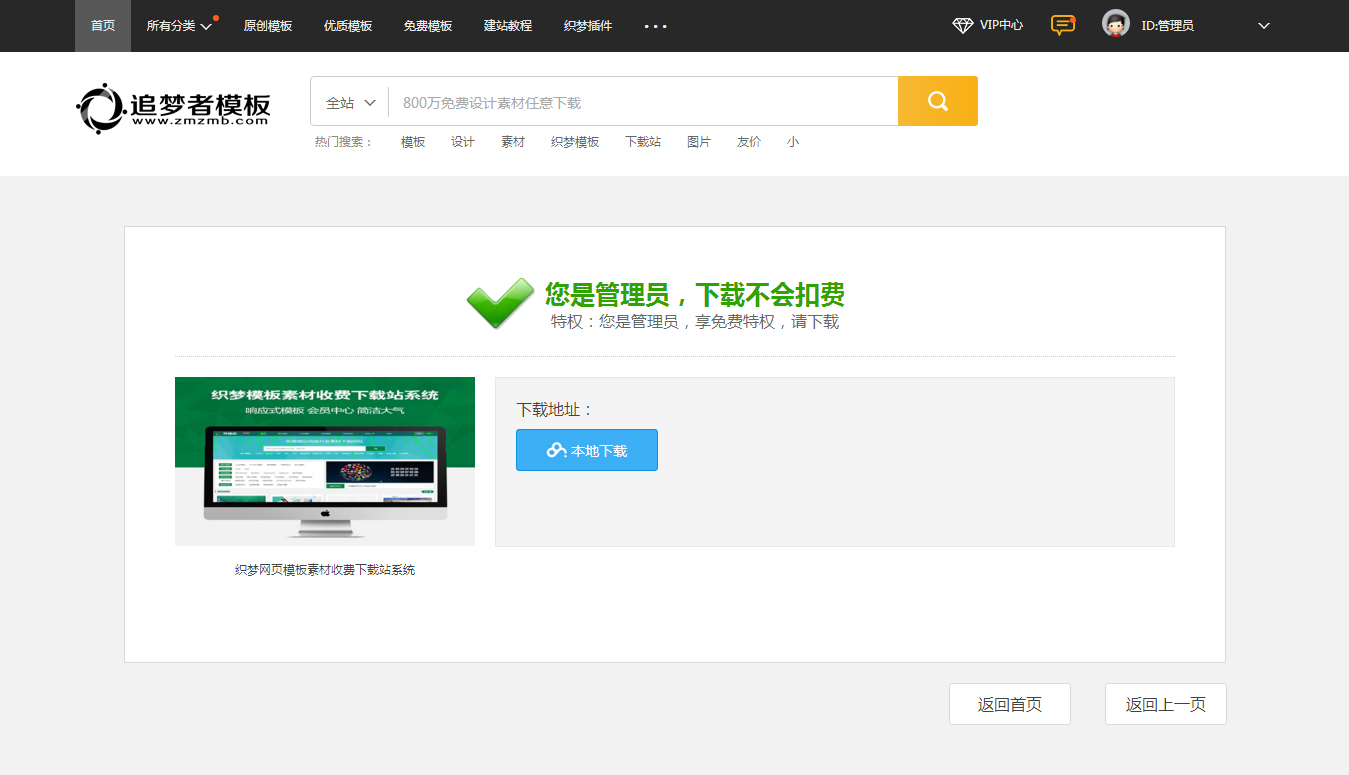The height and width of the screenshot is (775, 1349).
Task: Open the 原创模板 menu item
Action: click(268, 26)
